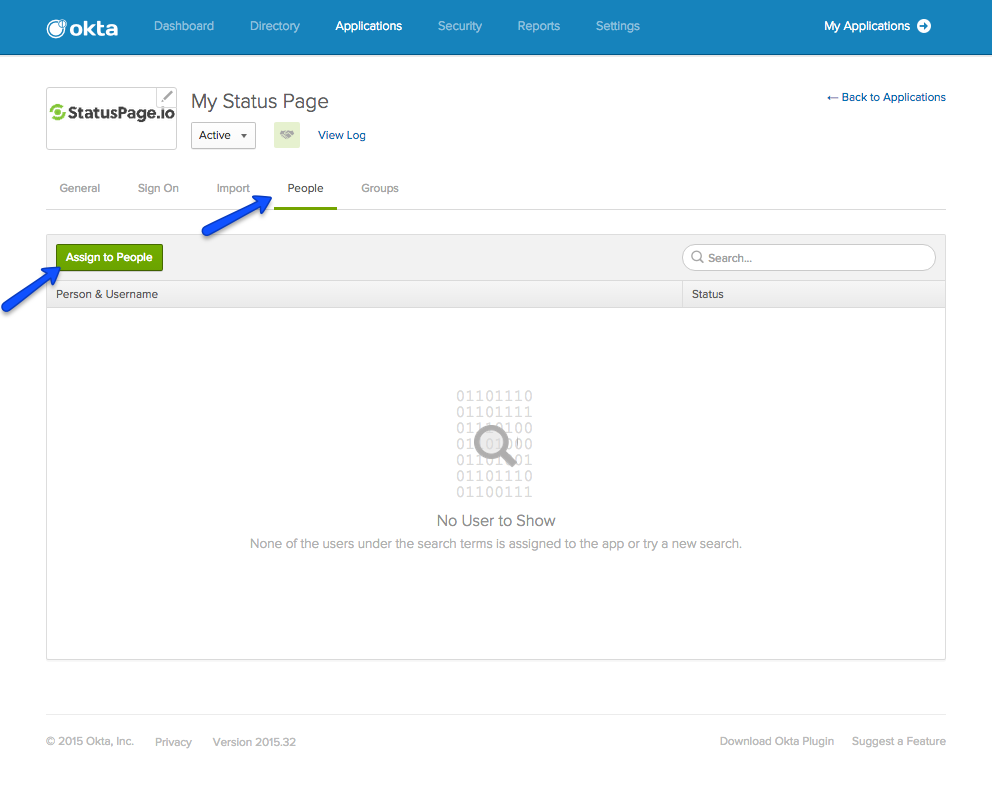992x795 pixels.
Task: Click the handshake icon next to Active
Action: [x=287, y=135]
